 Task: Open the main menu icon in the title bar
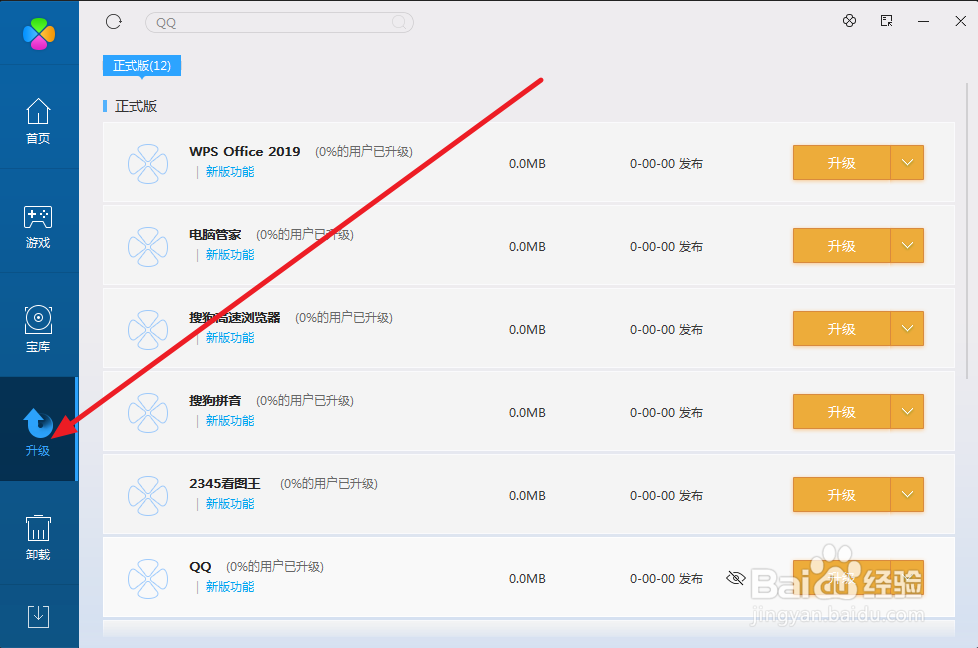886,21
